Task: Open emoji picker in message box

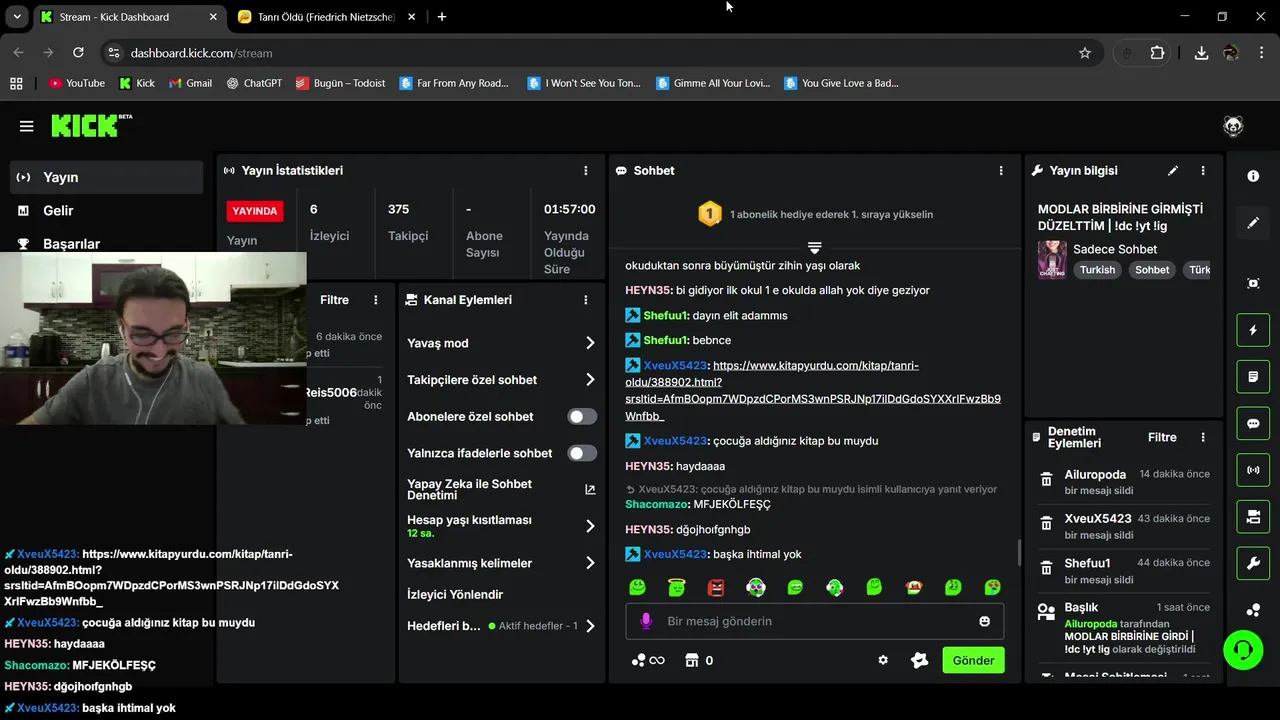Action: [985, 621]
